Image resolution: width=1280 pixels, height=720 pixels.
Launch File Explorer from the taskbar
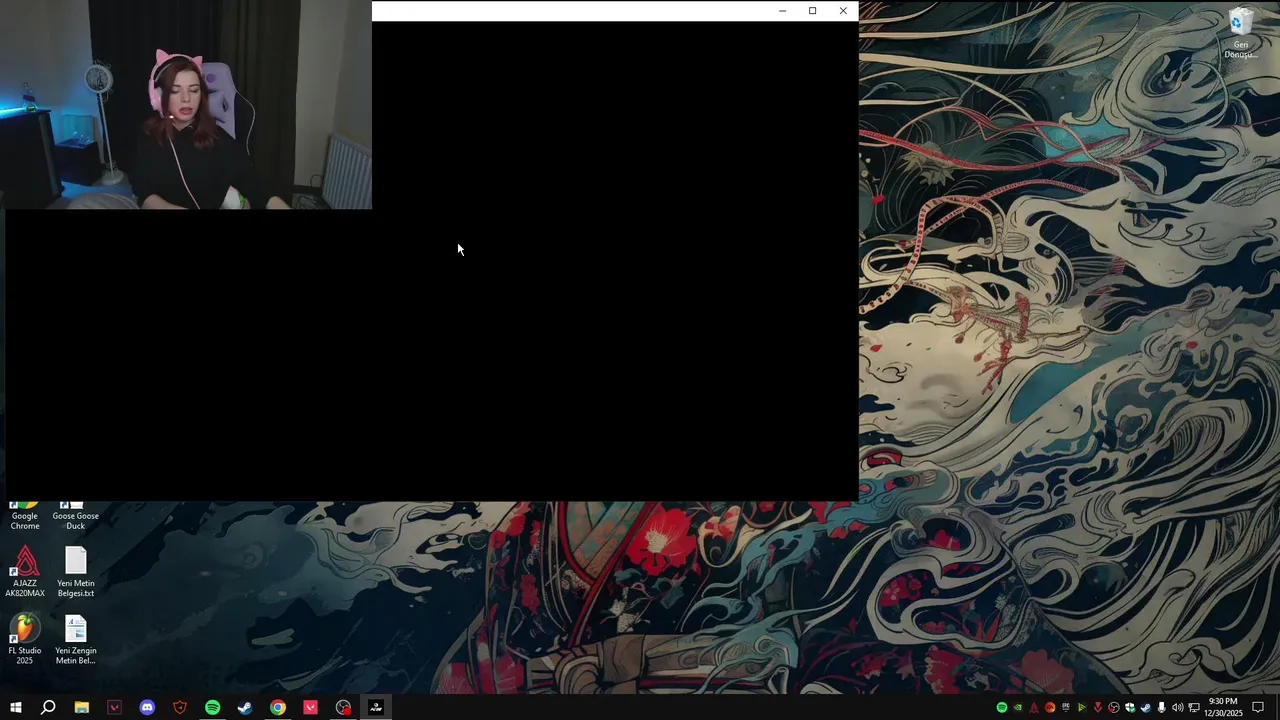(82, 707)
